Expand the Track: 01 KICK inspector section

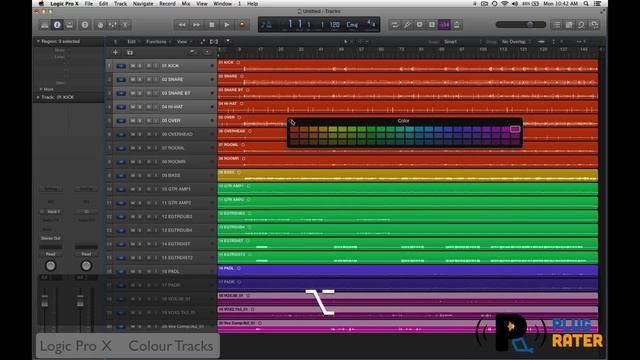point(38,97)
